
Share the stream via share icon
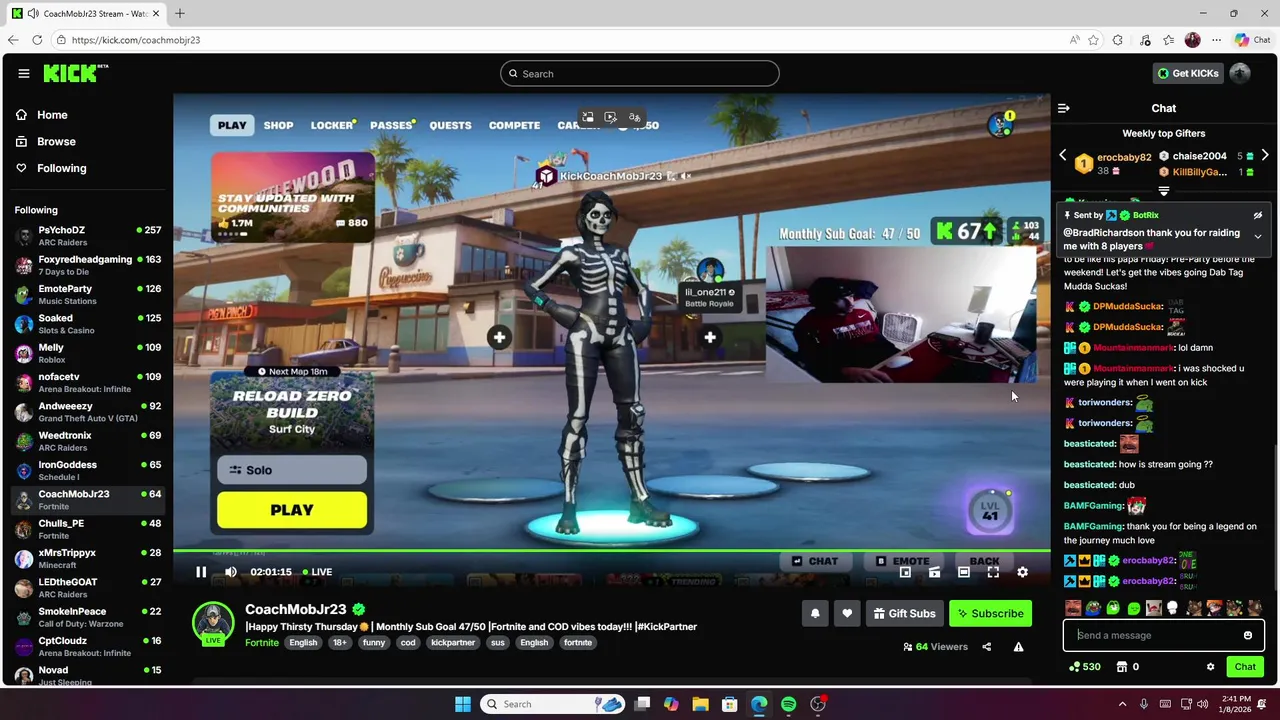[x=986, y=647]
